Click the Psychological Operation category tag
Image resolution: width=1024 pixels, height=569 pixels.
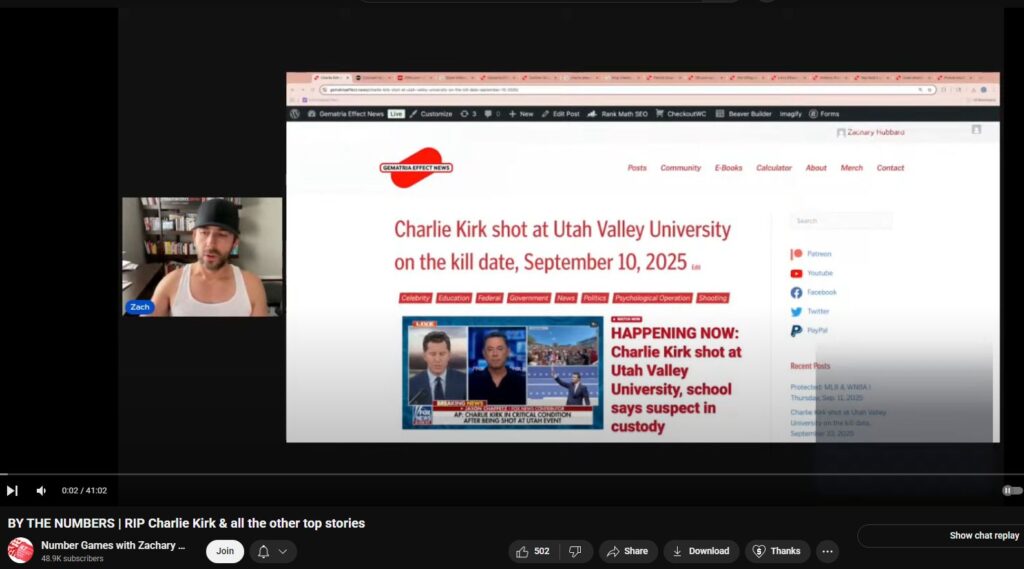(x=652, y=298)
